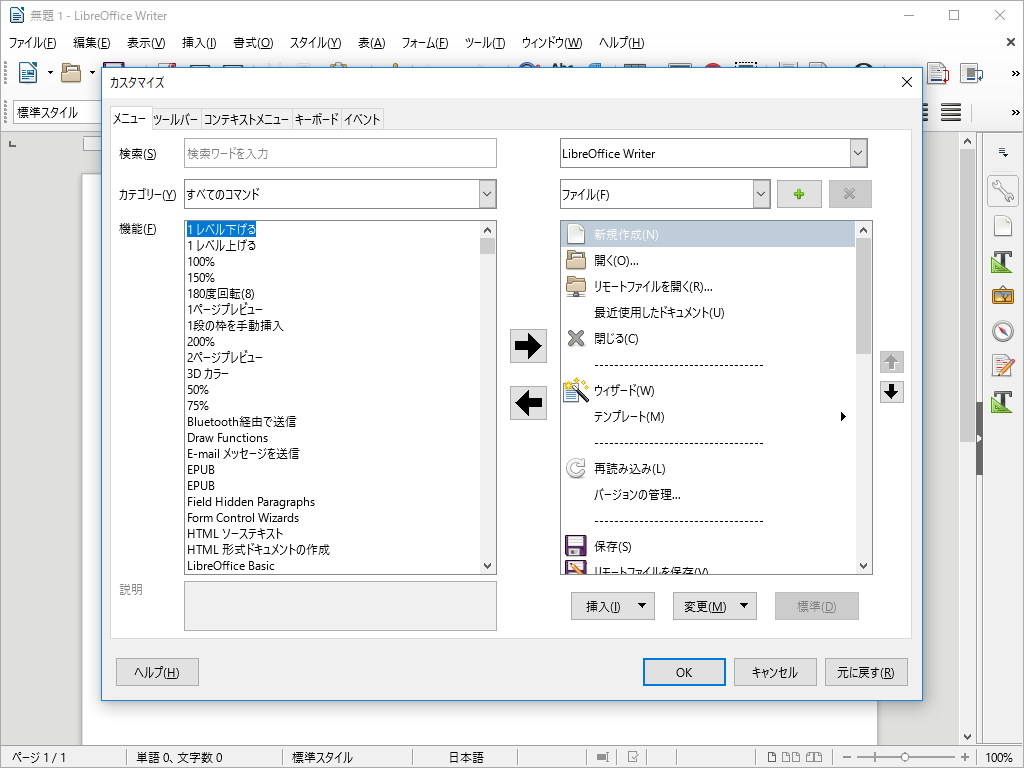
Task: Click the OK button
Action: (684, 673)
